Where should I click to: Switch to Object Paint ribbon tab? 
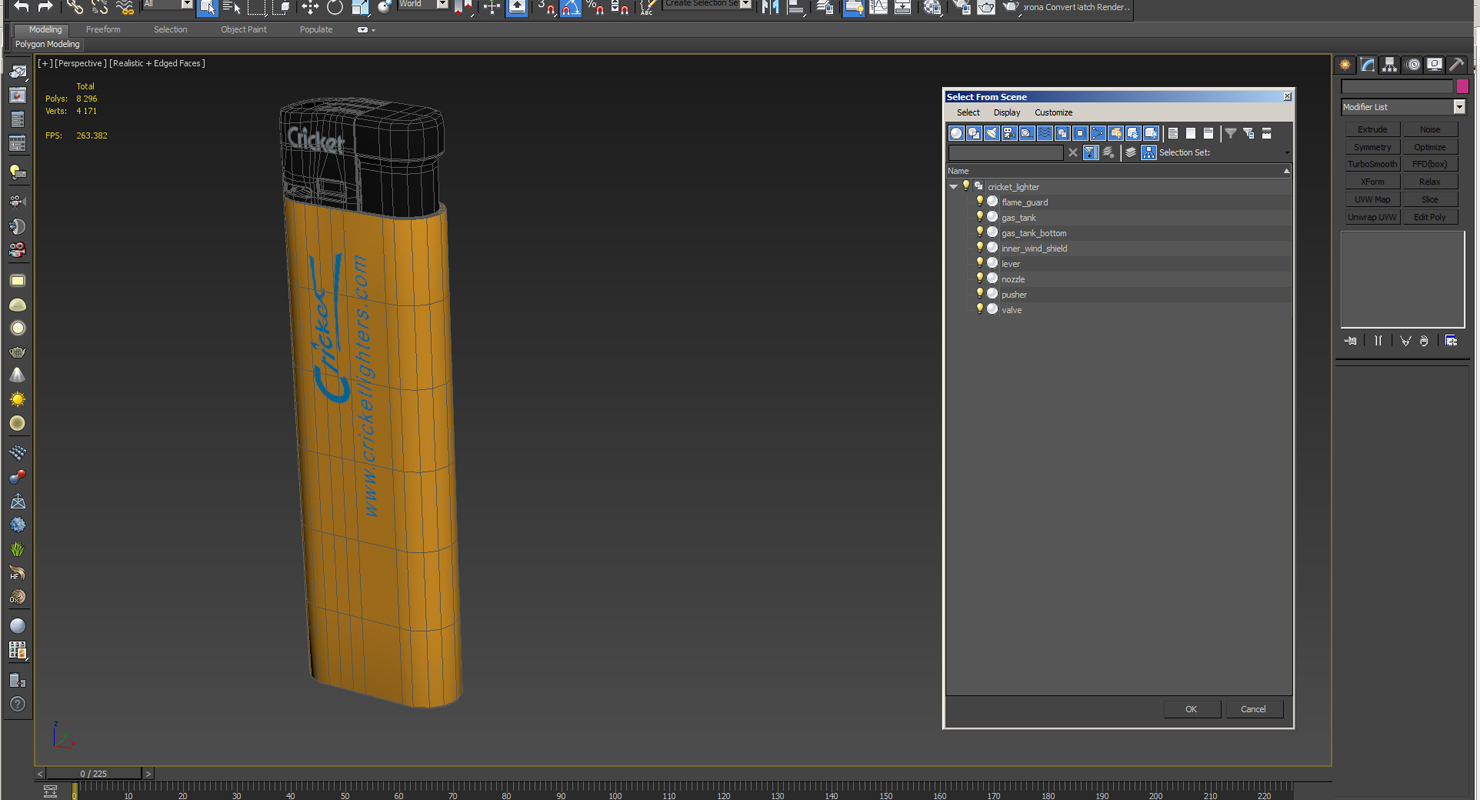(x=244, y=30)
